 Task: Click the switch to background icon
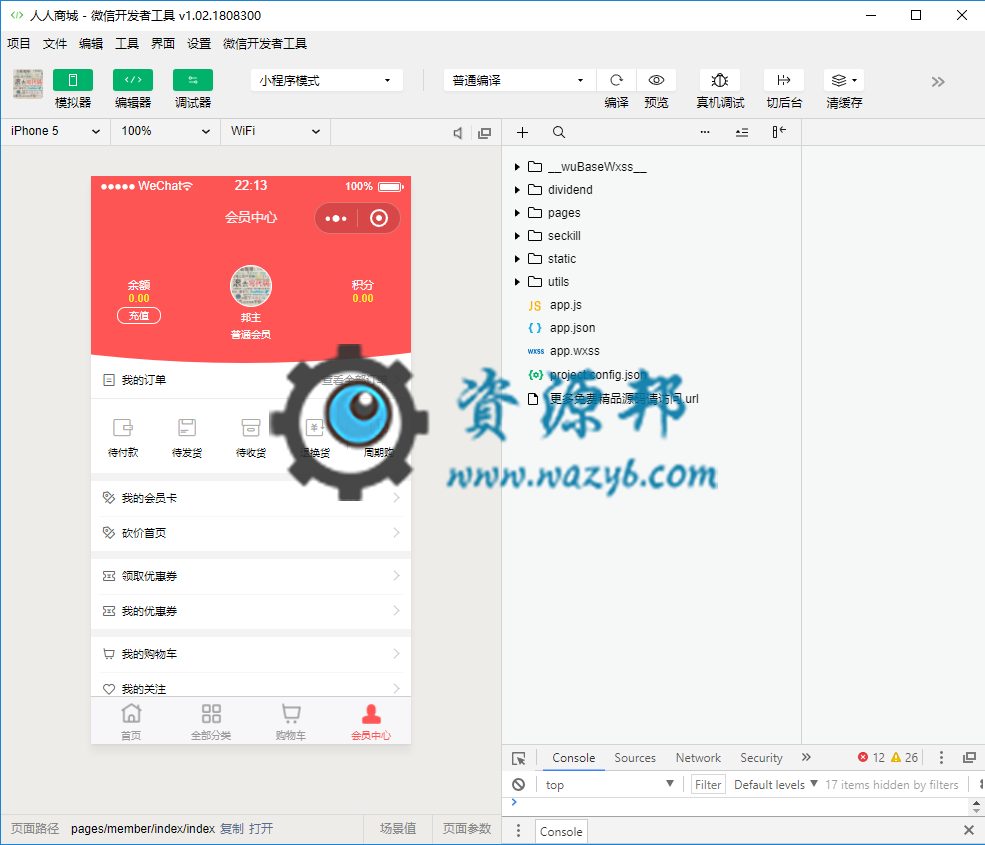[783, 80]
